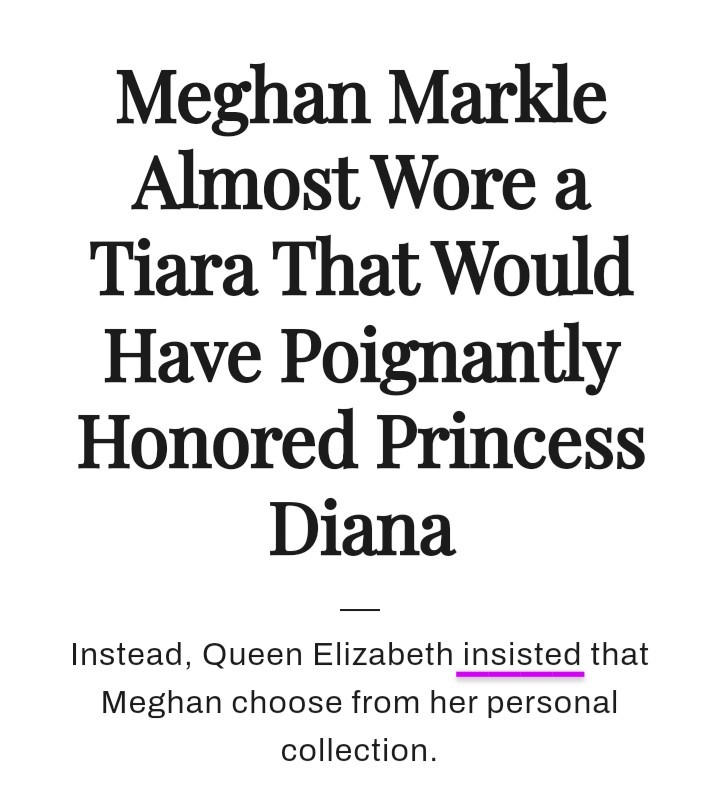Click the "Meghan Markle" headline line
The width and height of the screenshot is (720, 800).
[361, 98]
